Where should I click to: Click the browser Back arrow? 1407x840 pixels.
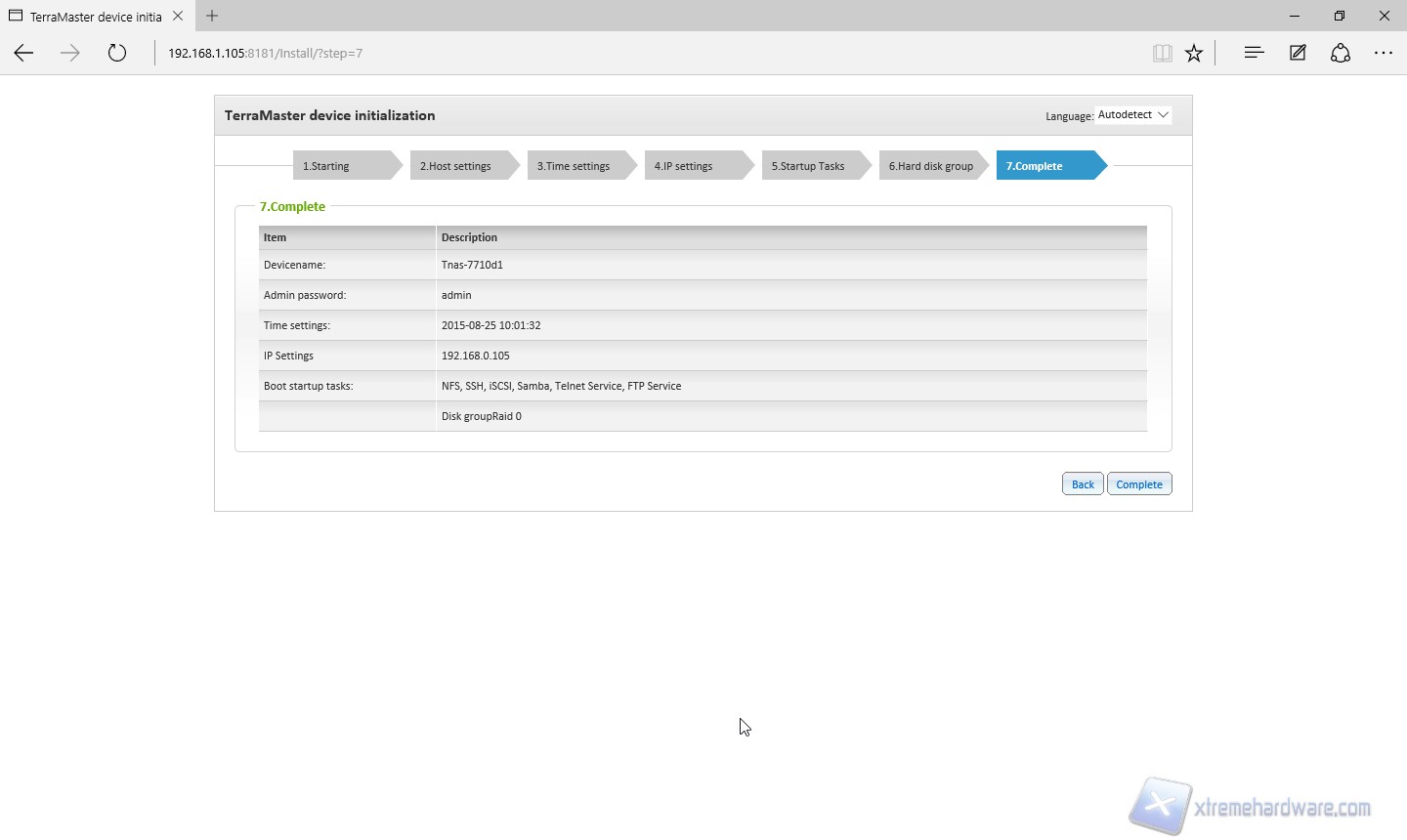(x=23, y=54)
